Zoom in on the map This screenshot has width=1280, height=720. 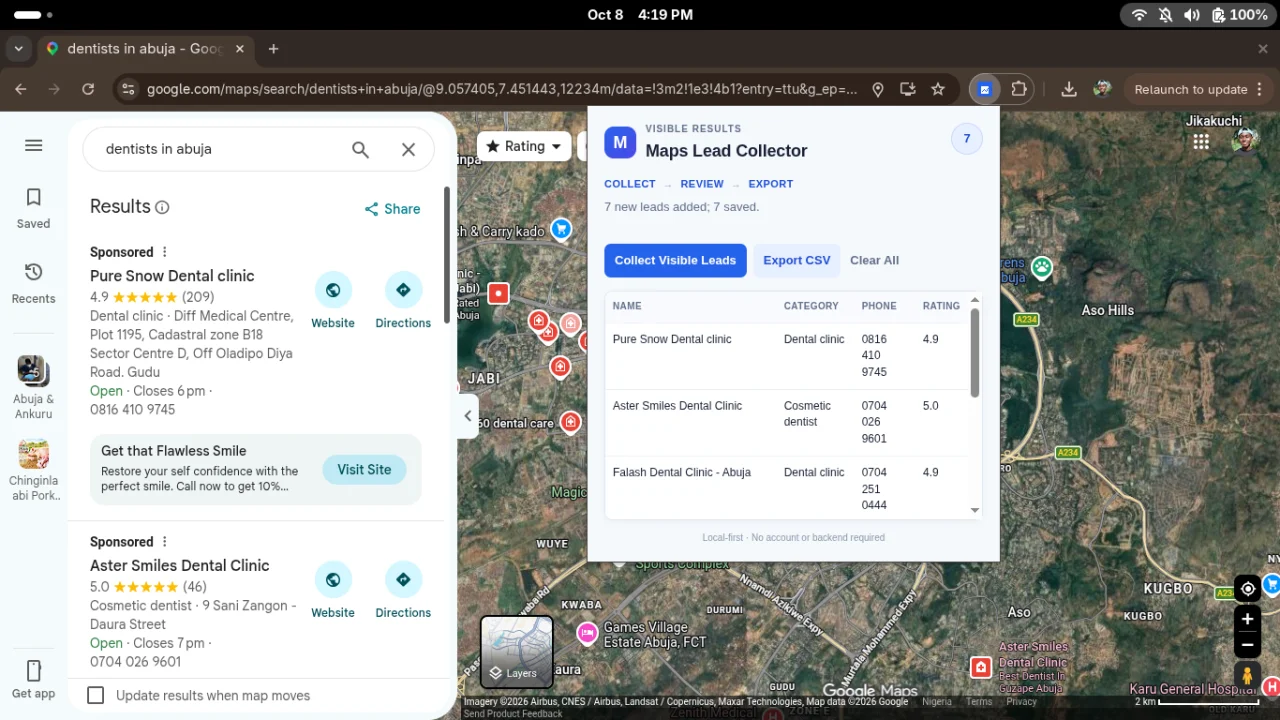click(1247, 619)
